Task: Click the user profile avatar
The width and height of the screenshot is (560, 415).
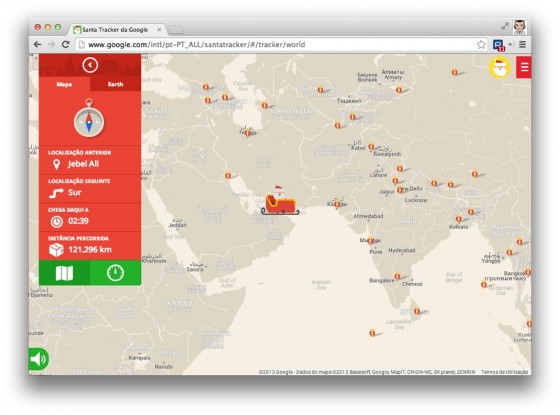Action: (x=520, y=27)
